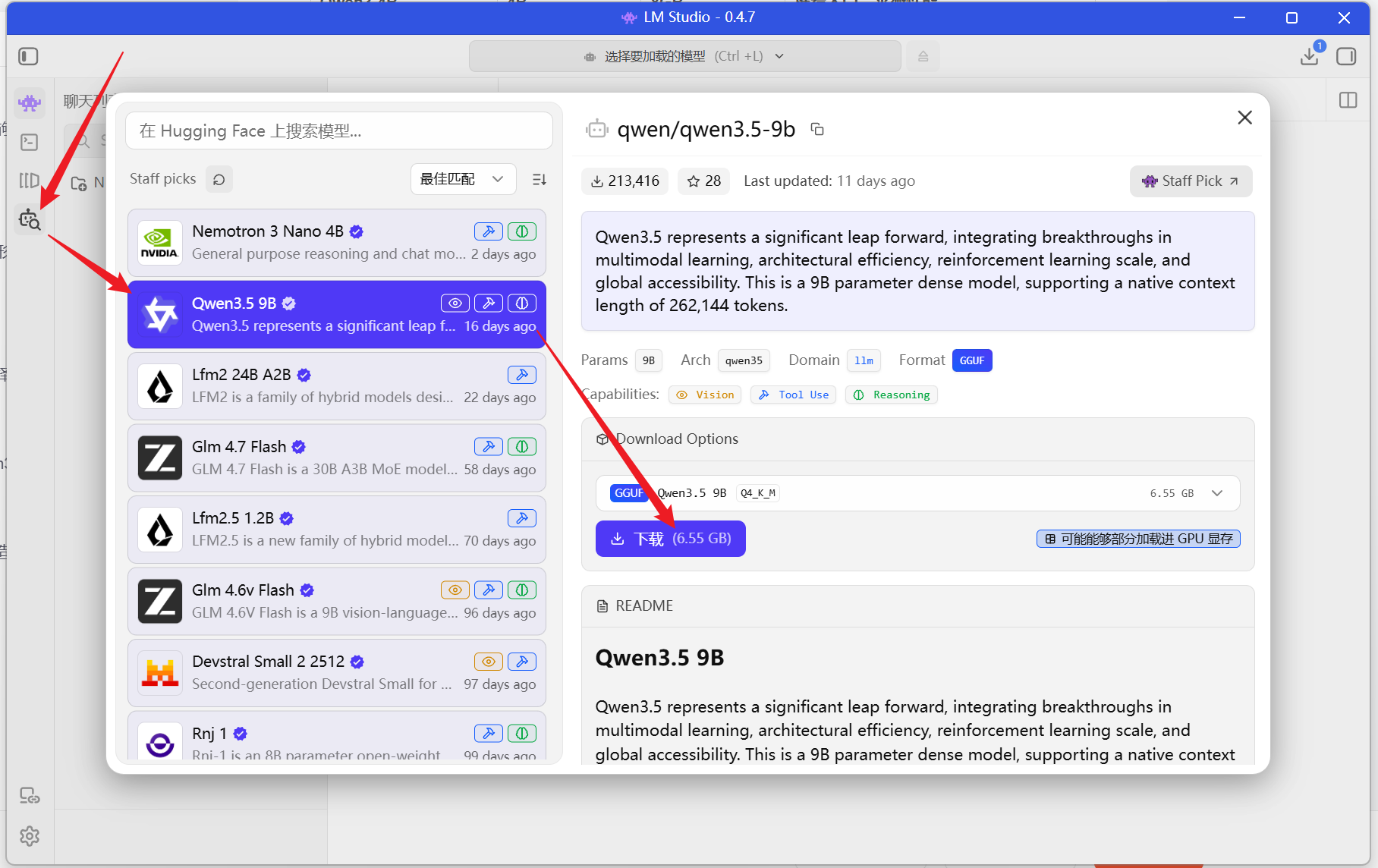Click the 28 stars button
This screenshot has height=868, width=1378.
click(703, 181)
